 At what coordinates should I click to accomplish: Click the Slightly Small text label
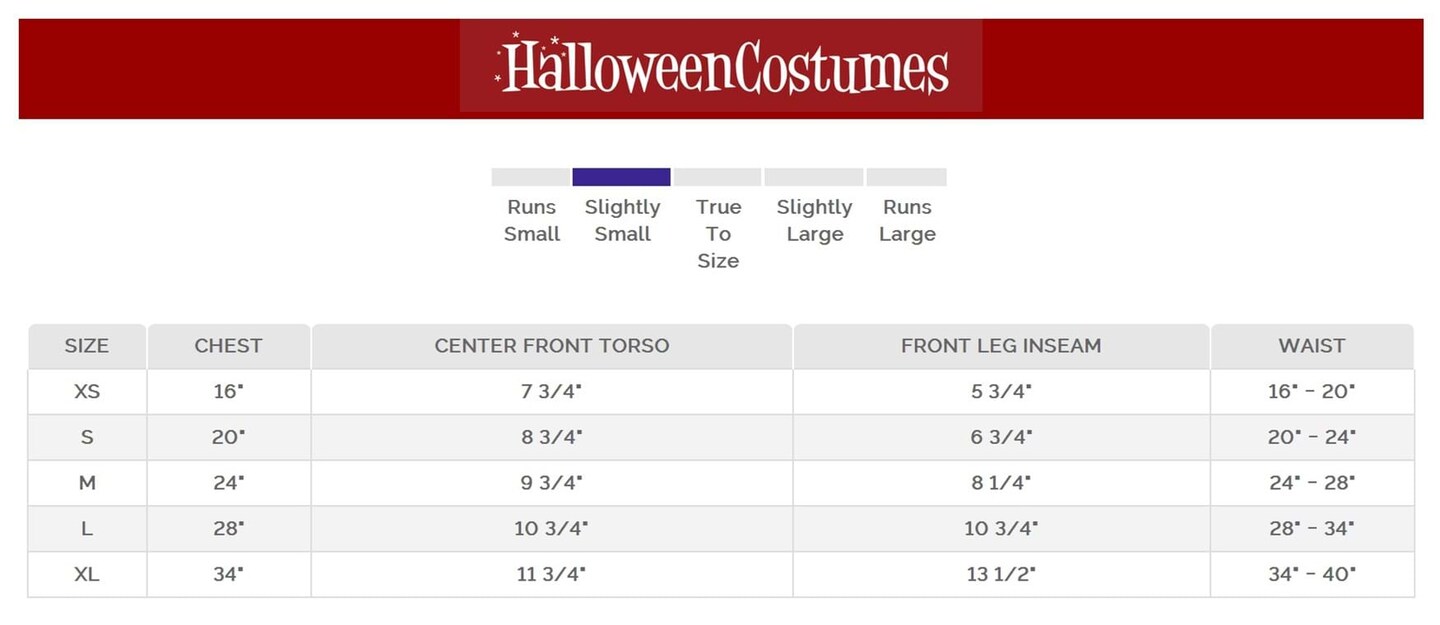coord(622,220)
